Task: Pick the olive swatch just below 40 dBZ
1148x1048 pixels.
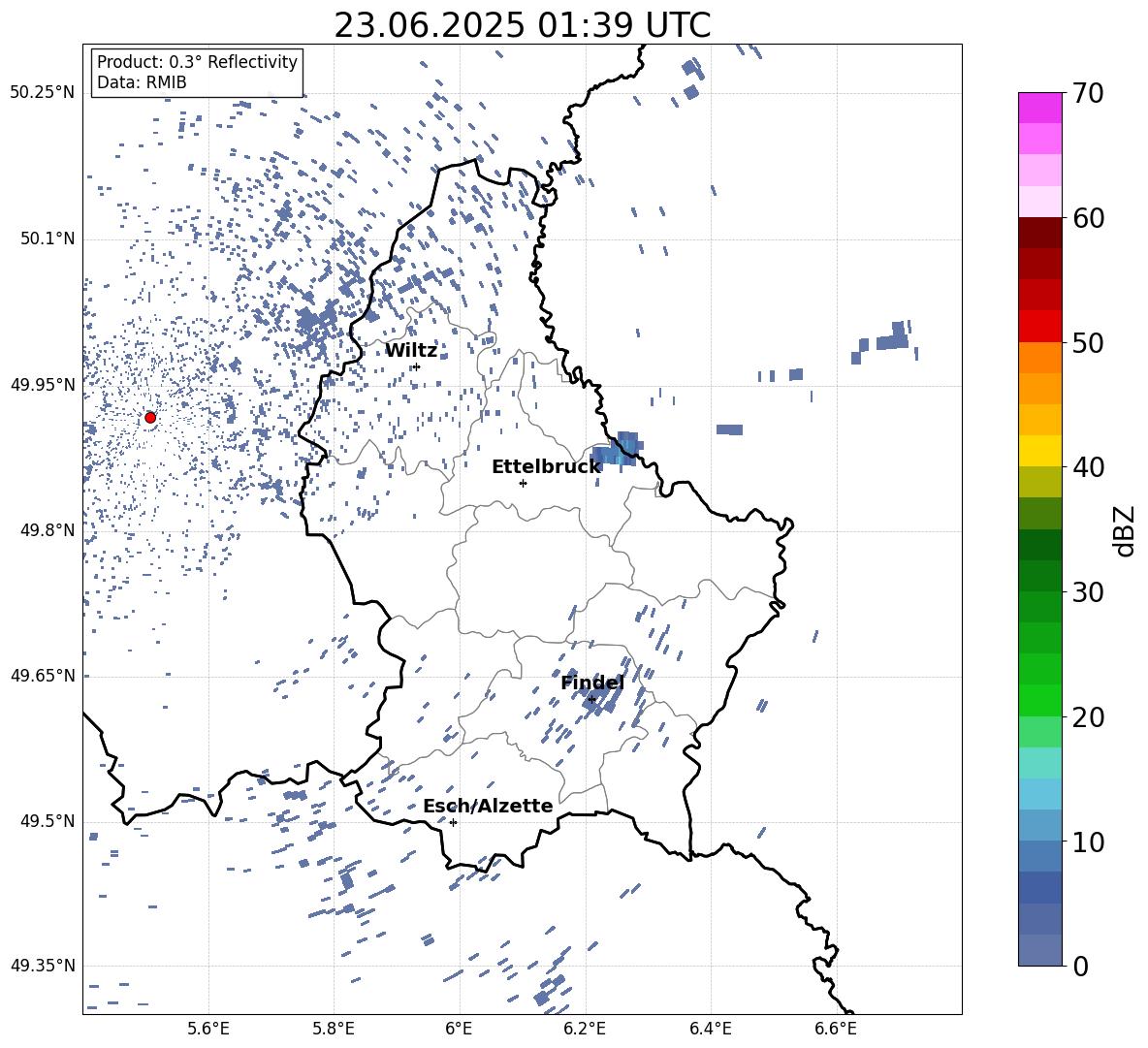Action: click(x=1039, y=482)
